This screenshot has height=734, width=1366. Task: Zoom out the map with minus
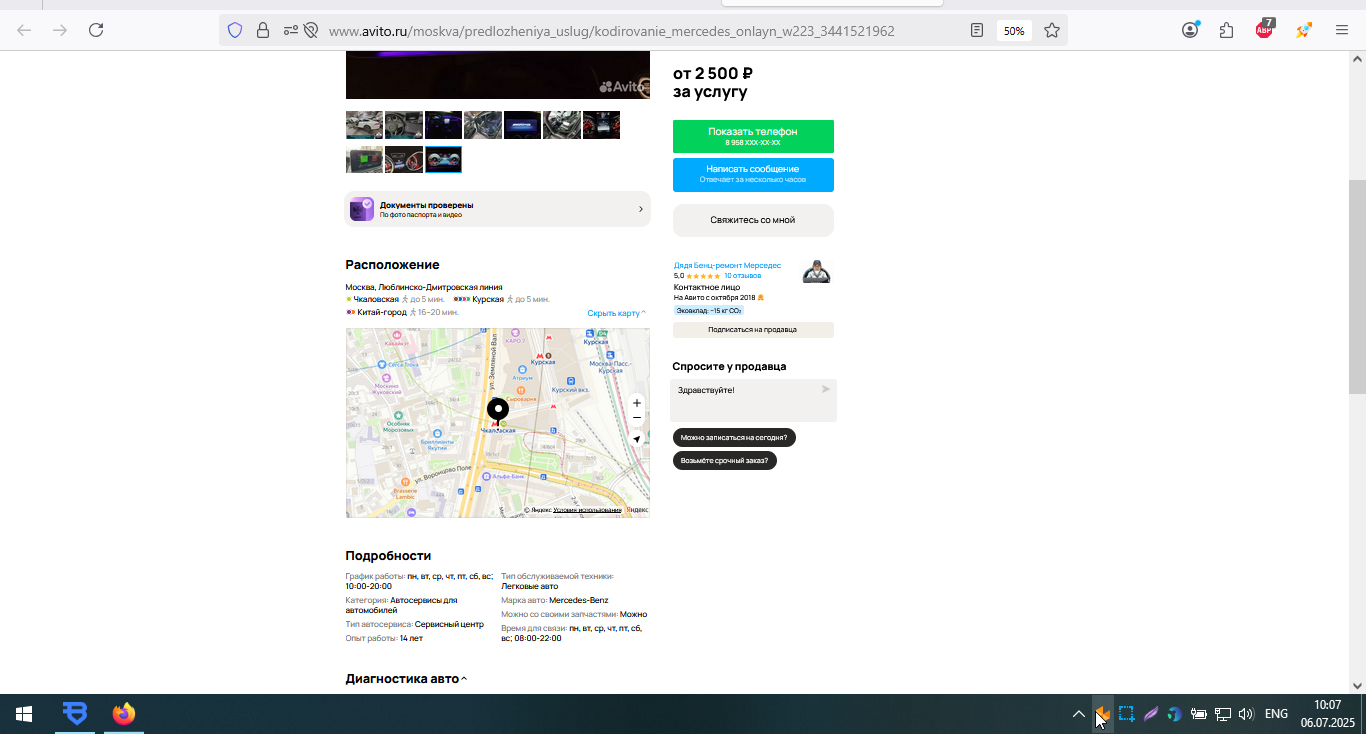point(637,418)
